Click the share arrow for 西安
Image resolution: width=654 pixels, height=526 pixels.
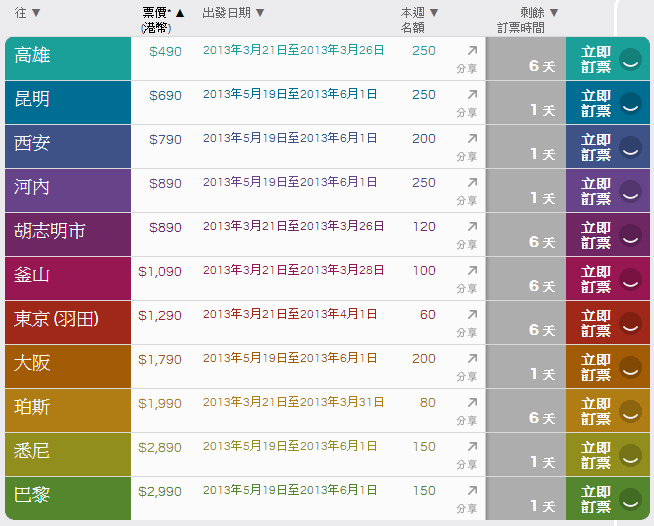pos(468,147)
